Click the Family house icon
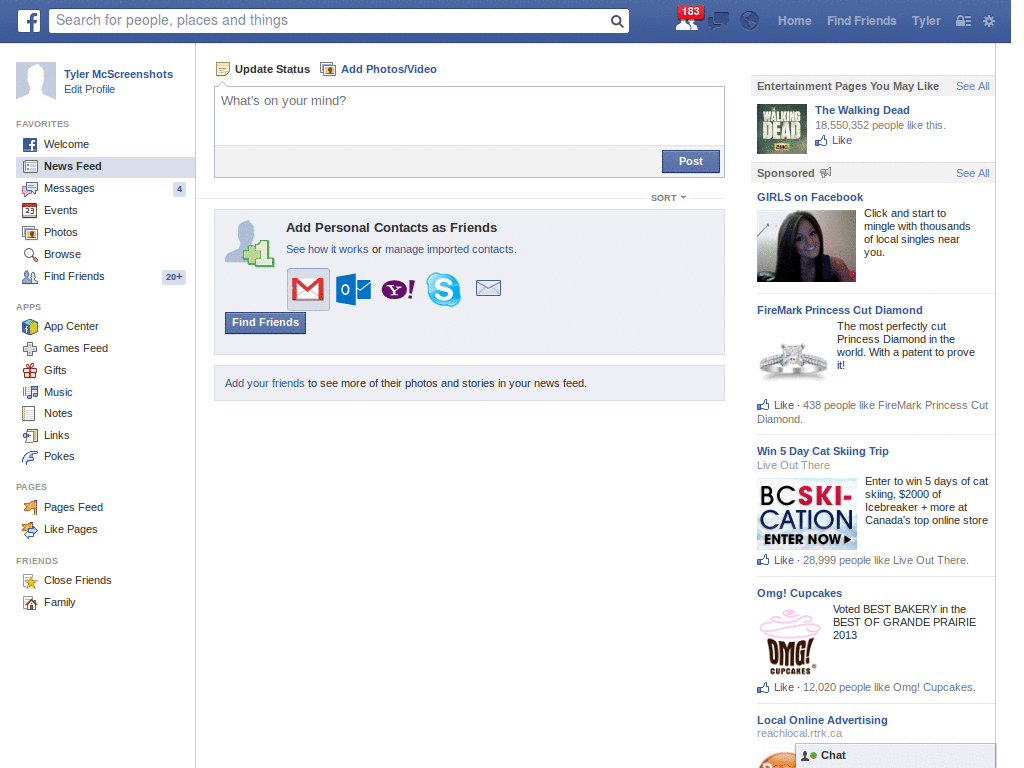The width and height of the screenshot is (1024, 768). pos(30,603)
